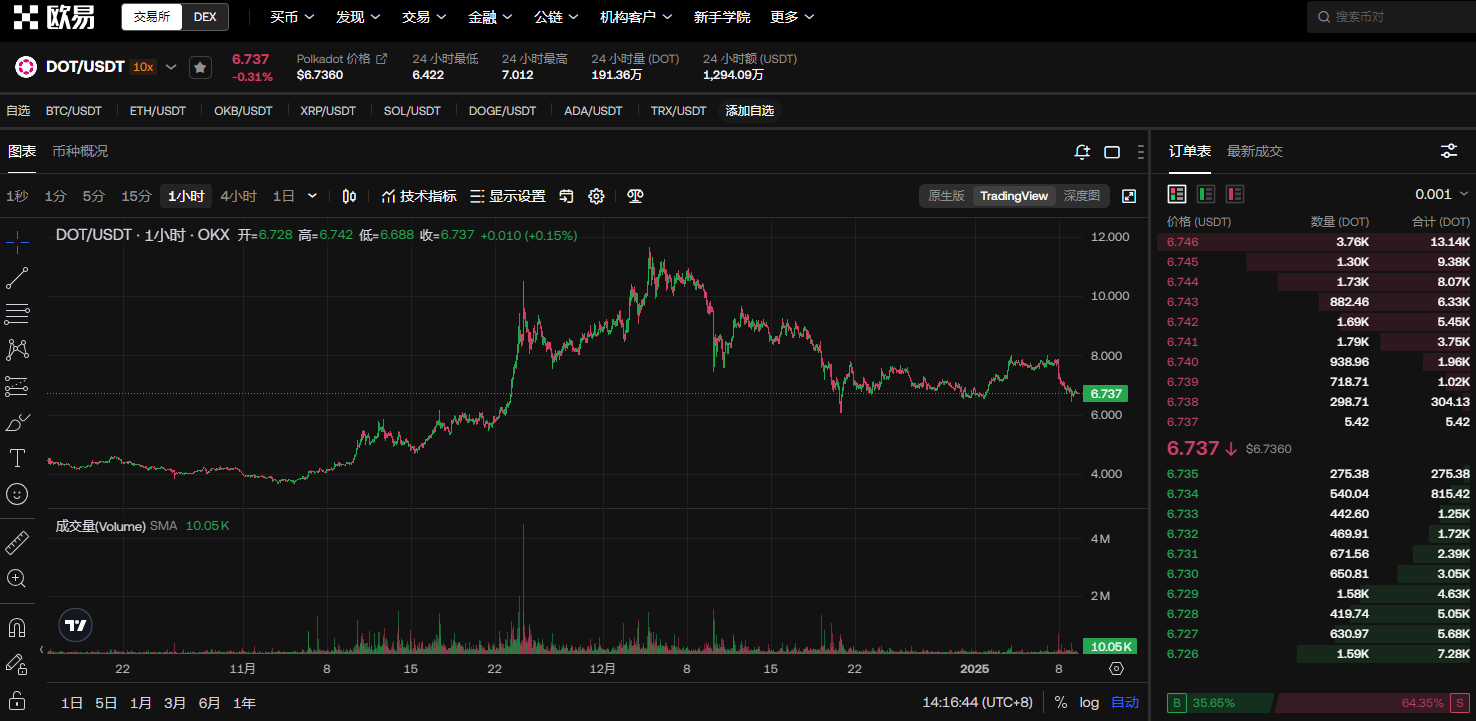Open the DOT/USDT pair selector chevron
Image resolution: width=1476 pixels, height=721 pixels.
pyautogui.click(x=171, y=67)
